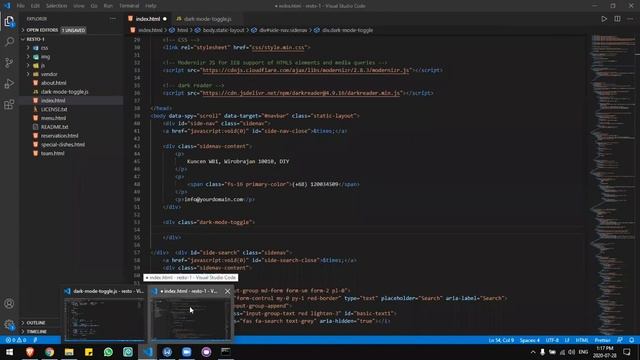Open Explorer views and more actions ellipsis

point(113,19)
